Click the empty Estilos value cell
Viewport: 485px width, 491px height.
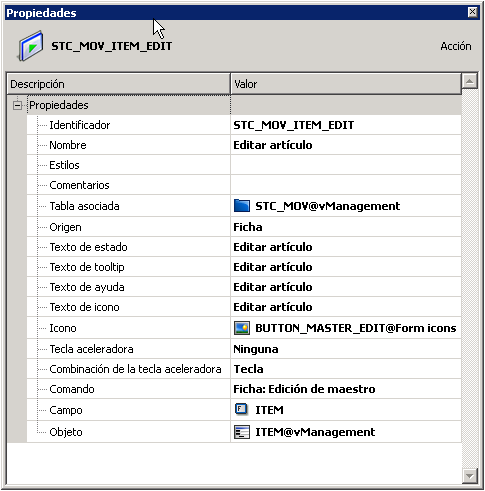(x=346, y=165)
